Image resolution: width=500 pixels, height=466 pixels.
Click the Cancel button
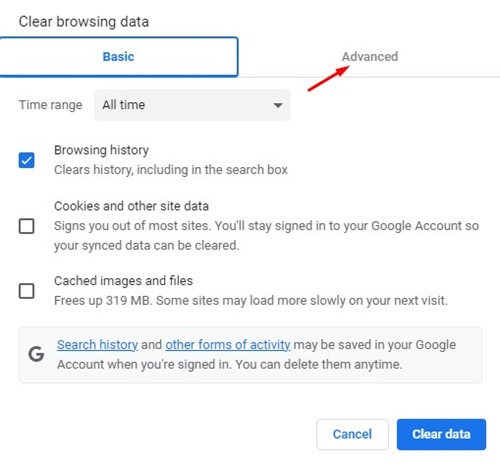[x=352, y=434]
